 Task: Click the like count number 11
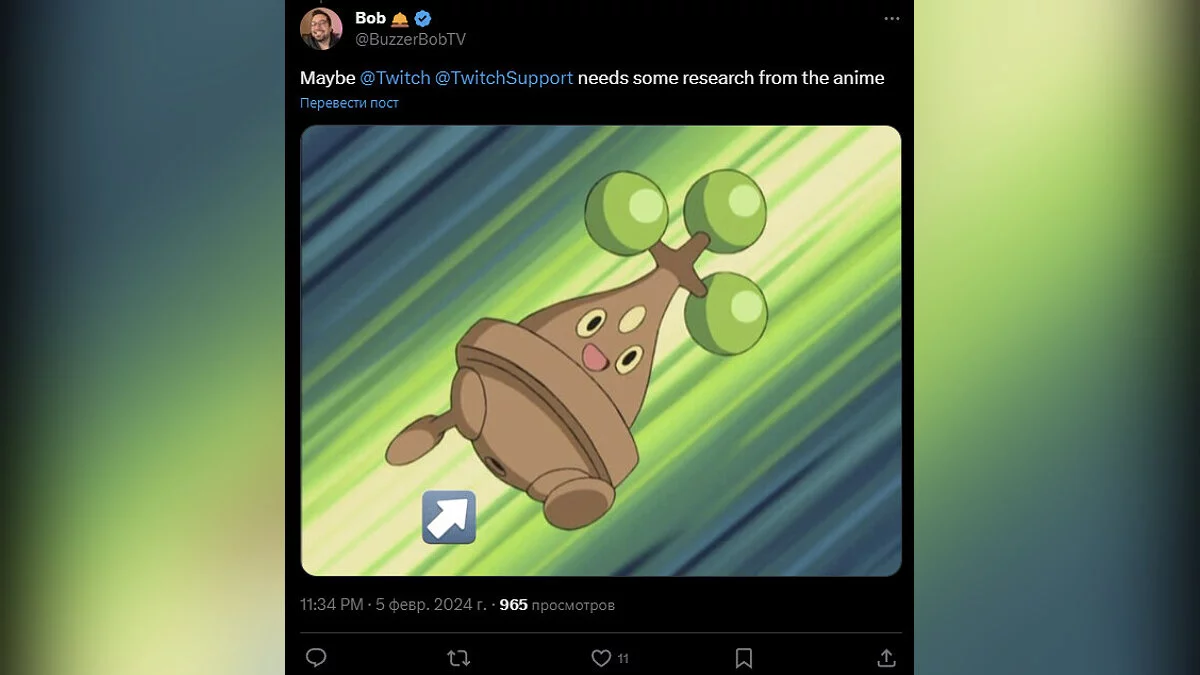[x=623, y=658]
